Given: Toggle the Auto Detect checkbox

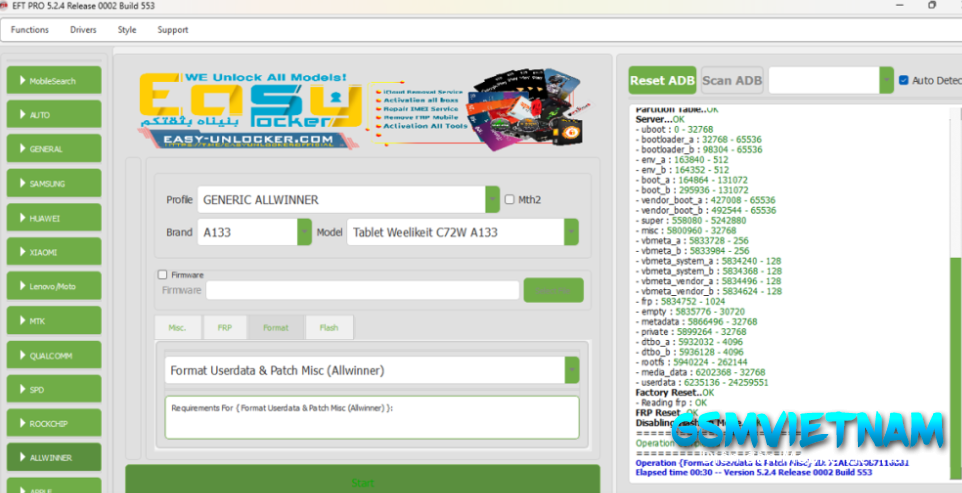Looking at the screenshot, I should point(904,80).
